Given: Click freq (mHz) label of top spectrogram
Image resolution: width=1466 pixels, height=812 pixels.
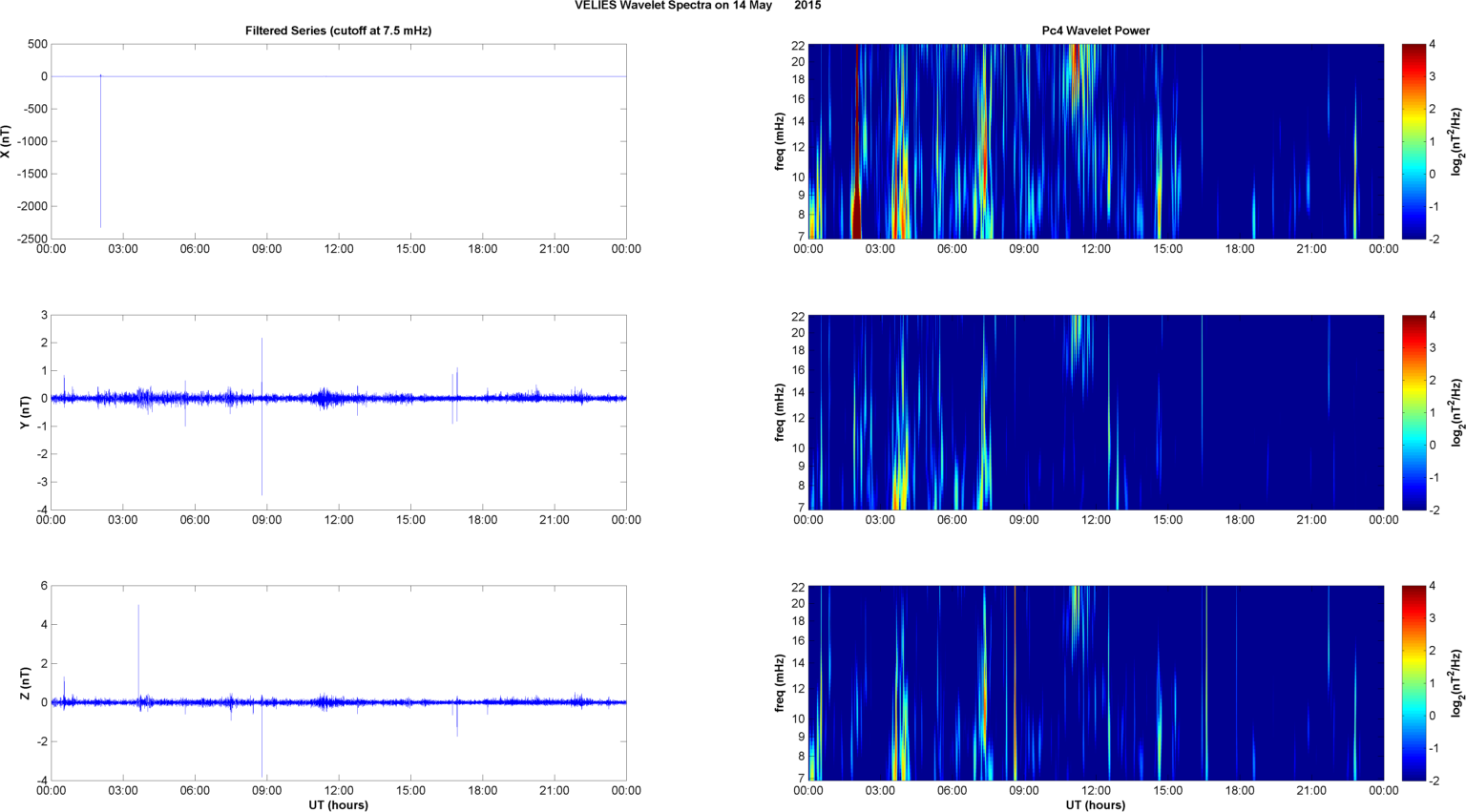Looking at the screenshot, I should point(780,141).
